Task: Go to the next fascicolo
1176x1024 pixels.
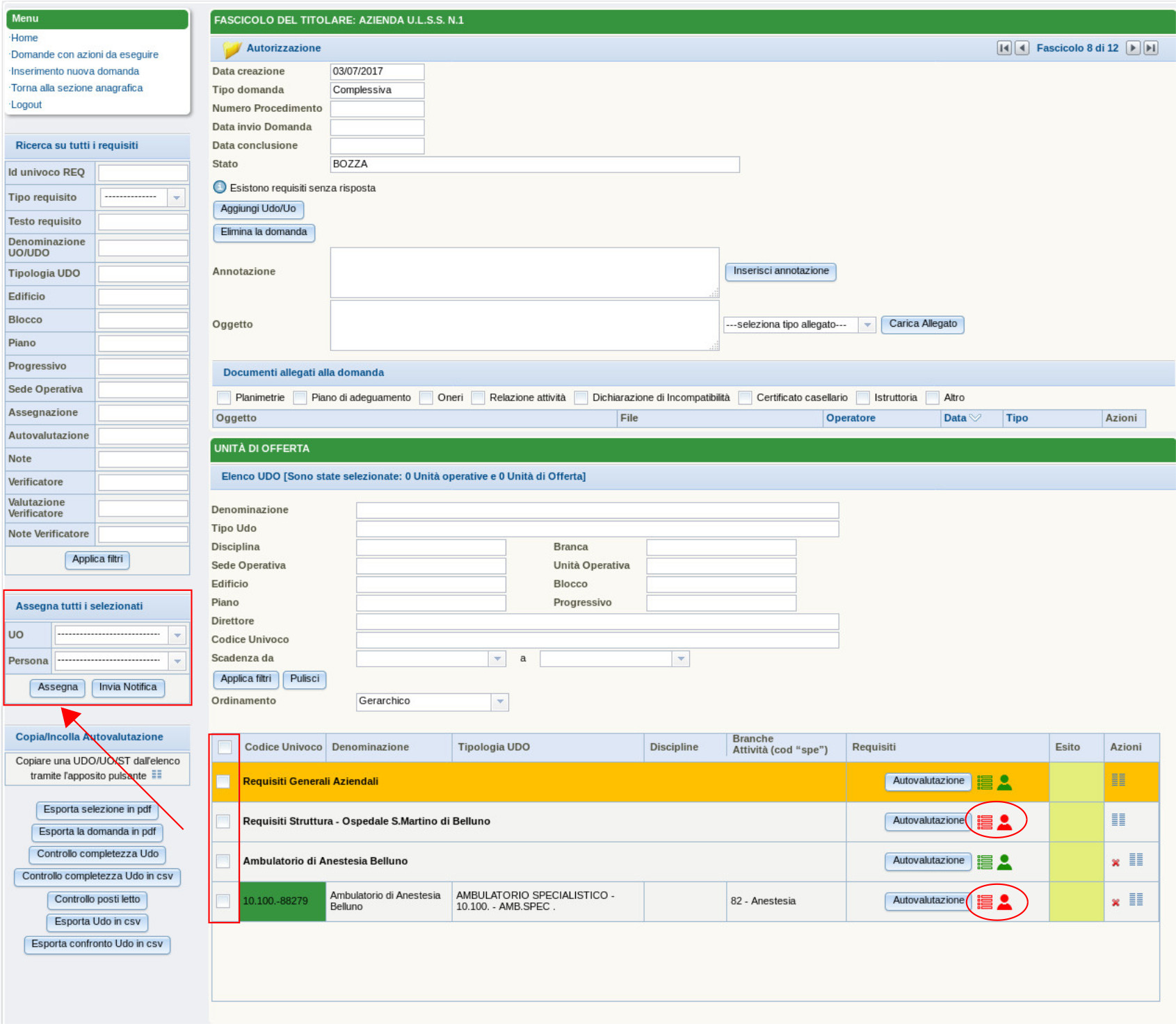Action: [x=1133, y=48]
